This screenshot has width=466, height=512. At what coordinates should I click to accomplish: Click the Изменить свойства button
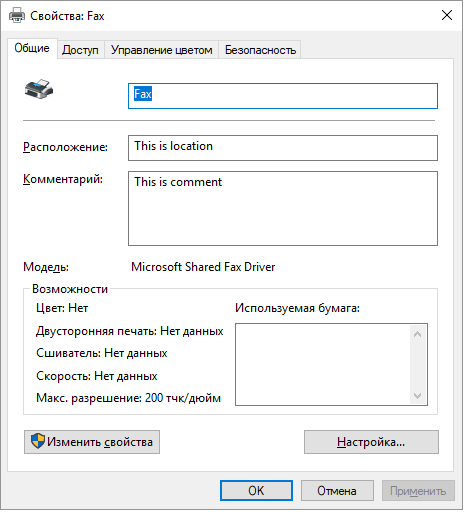(x=92, y=444)
